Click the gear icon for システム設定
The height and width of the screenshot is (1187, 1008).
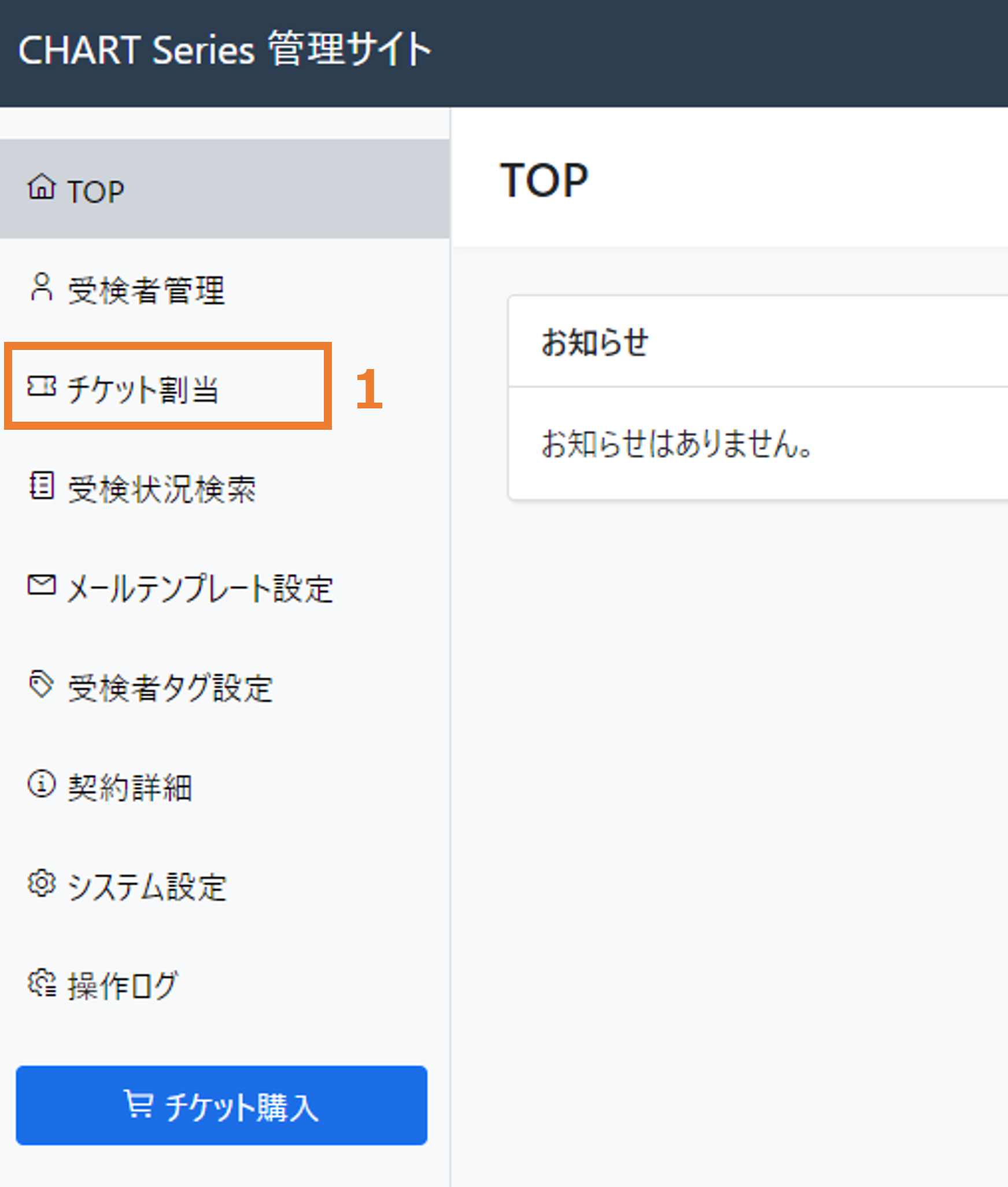pos(42,883)
